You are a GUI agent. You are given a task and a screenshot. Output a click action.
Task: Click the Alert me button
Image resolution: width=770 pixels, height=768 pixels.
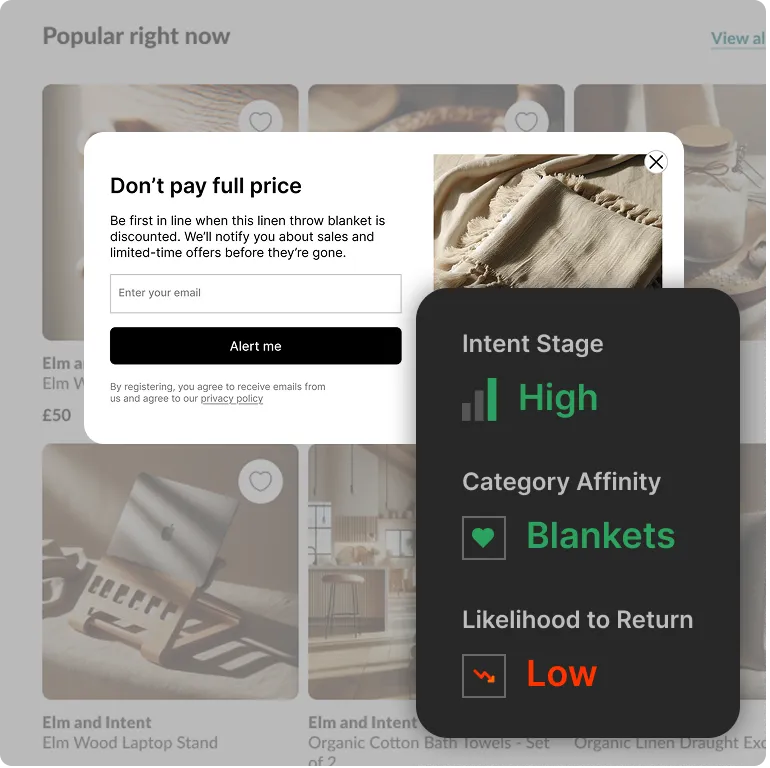point(256,347)
